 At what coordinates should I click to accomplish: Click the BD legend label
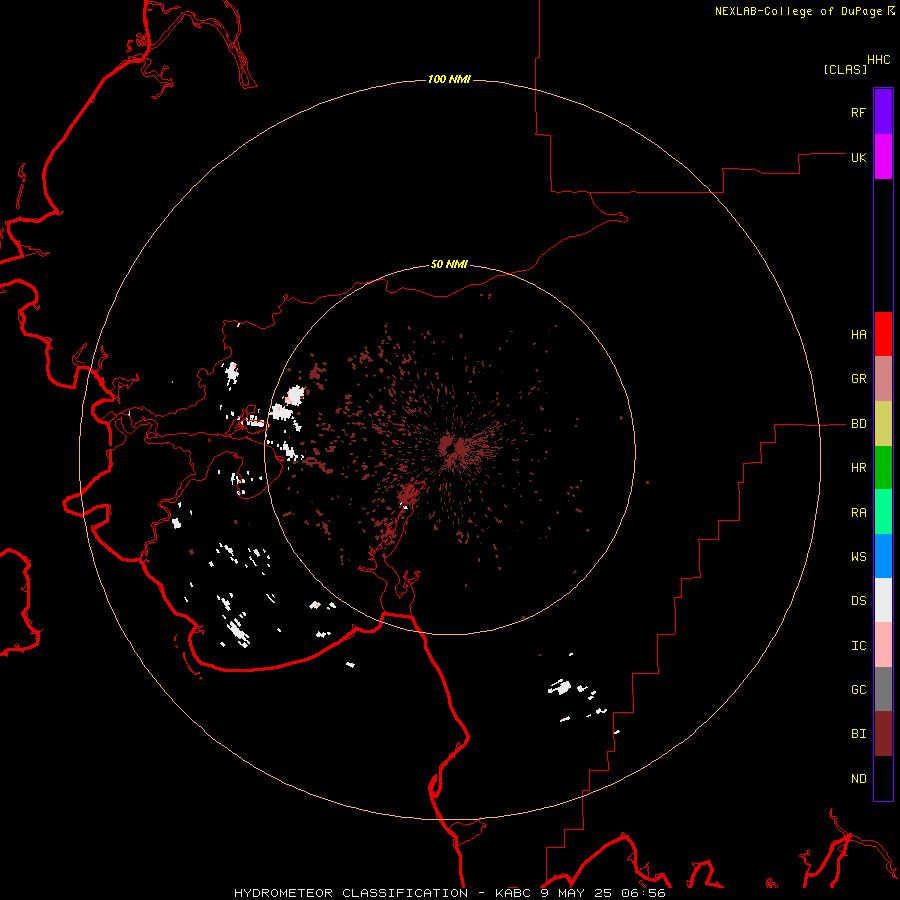858,424
